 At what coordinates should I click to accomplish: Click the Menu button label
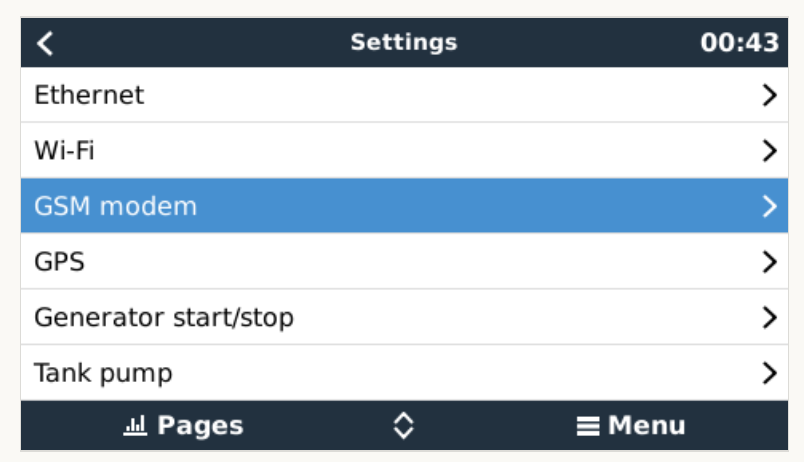tap(647, 426)
